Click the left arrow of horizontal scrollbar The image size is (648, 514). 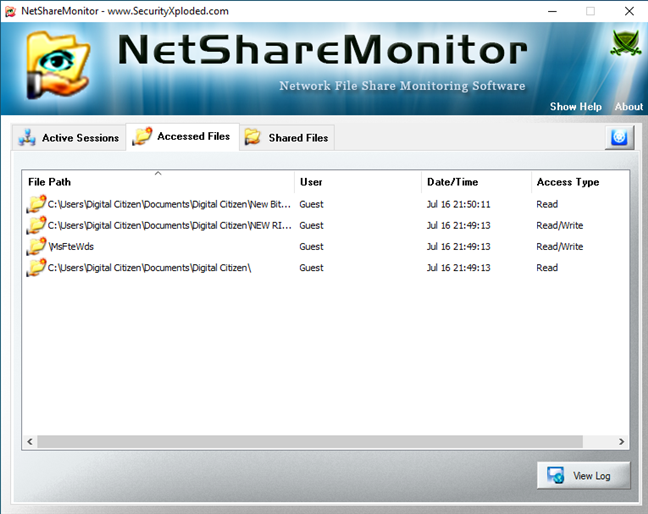pyautogui.click(x=30, y=442)
